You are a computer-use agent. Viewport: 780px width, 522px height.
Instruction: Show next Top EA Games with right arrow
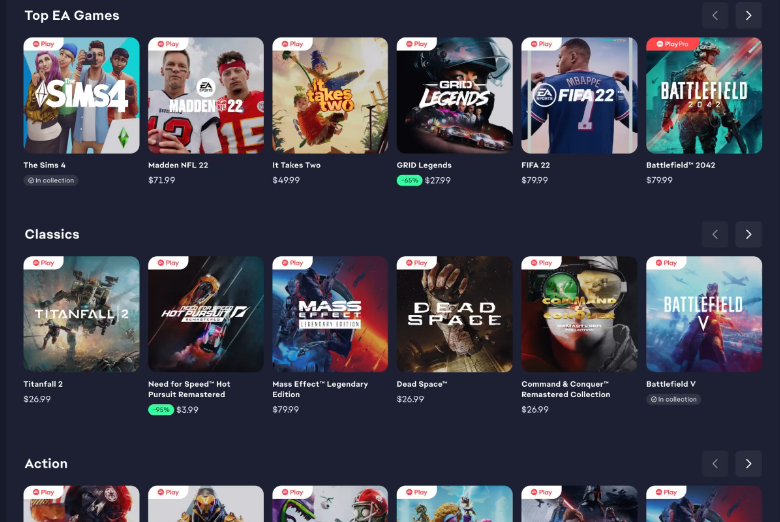coord(748,15)
